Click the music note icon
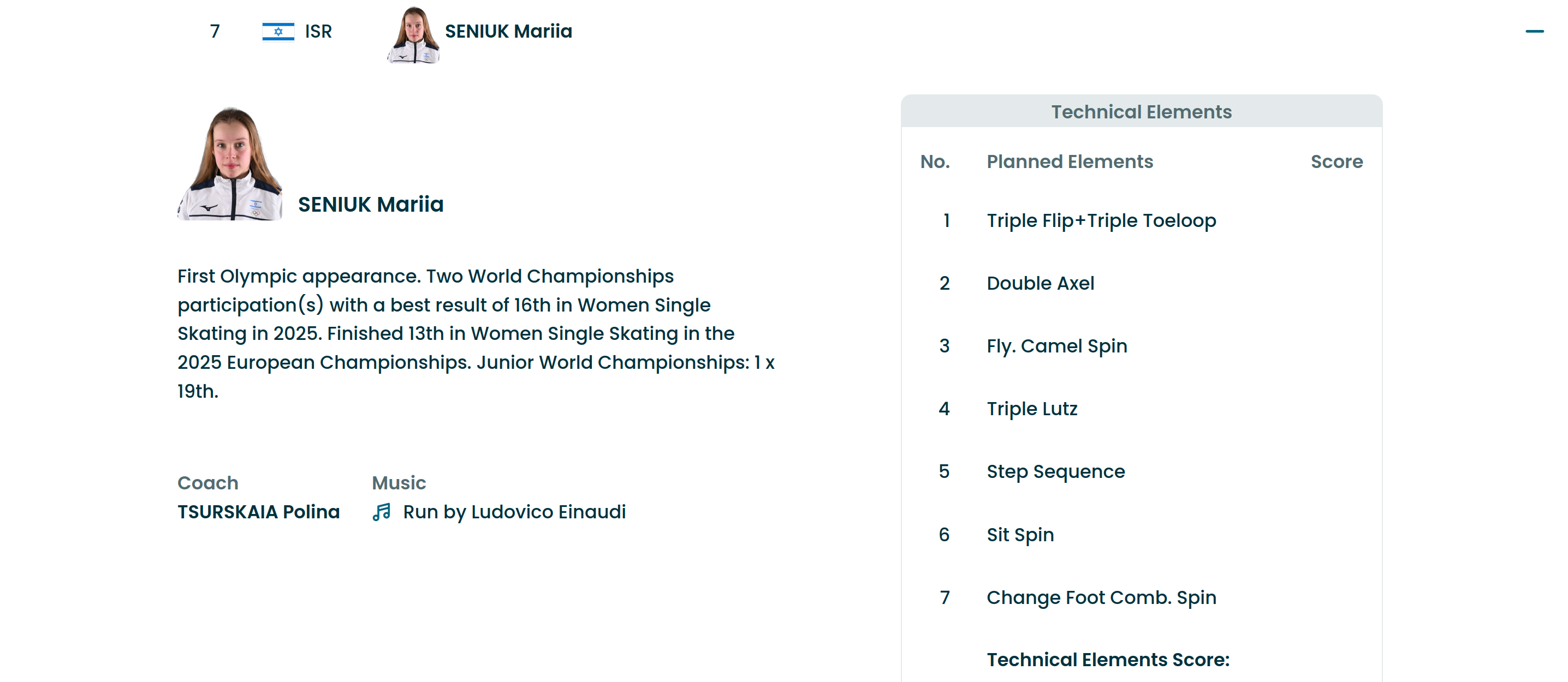This screenshot has height=682, width=1568. point(382,512)
